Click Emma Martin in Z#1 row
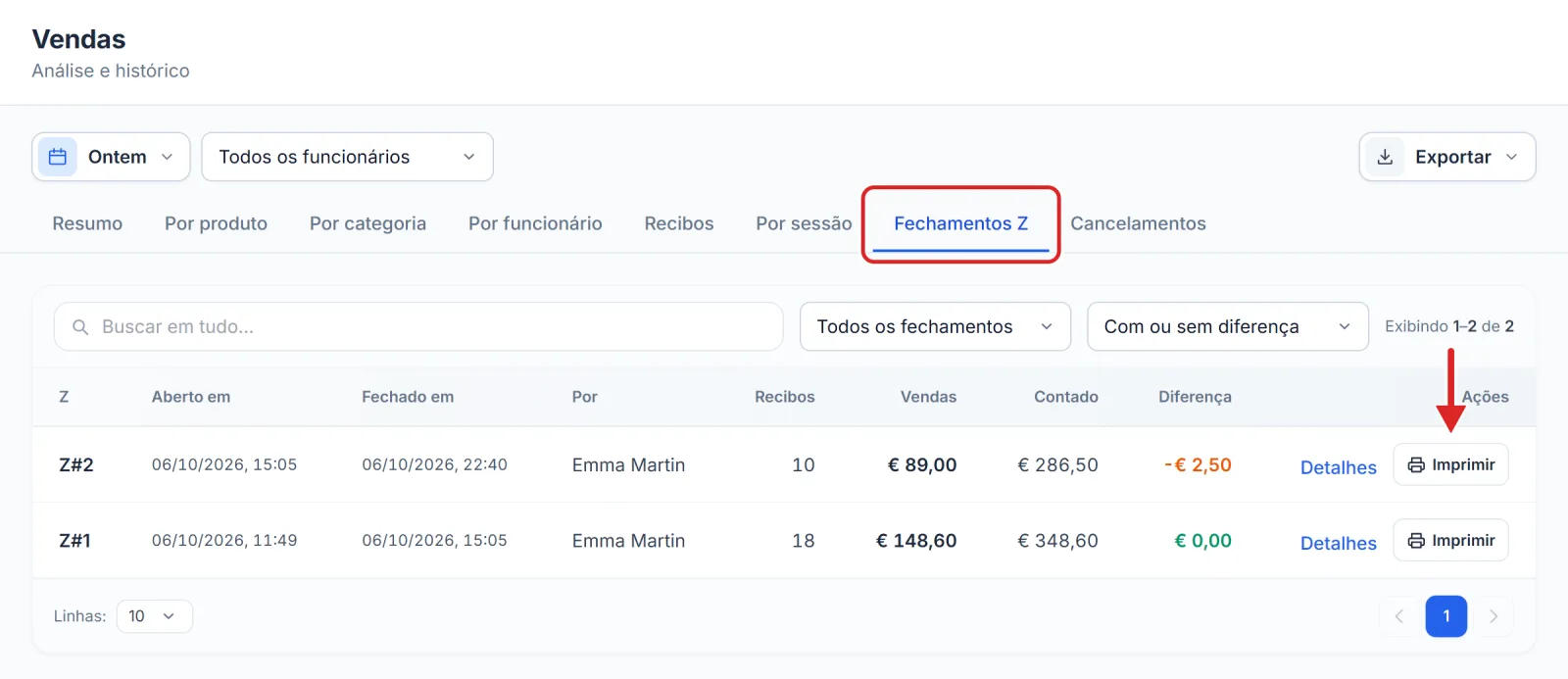 pos(628,540)
